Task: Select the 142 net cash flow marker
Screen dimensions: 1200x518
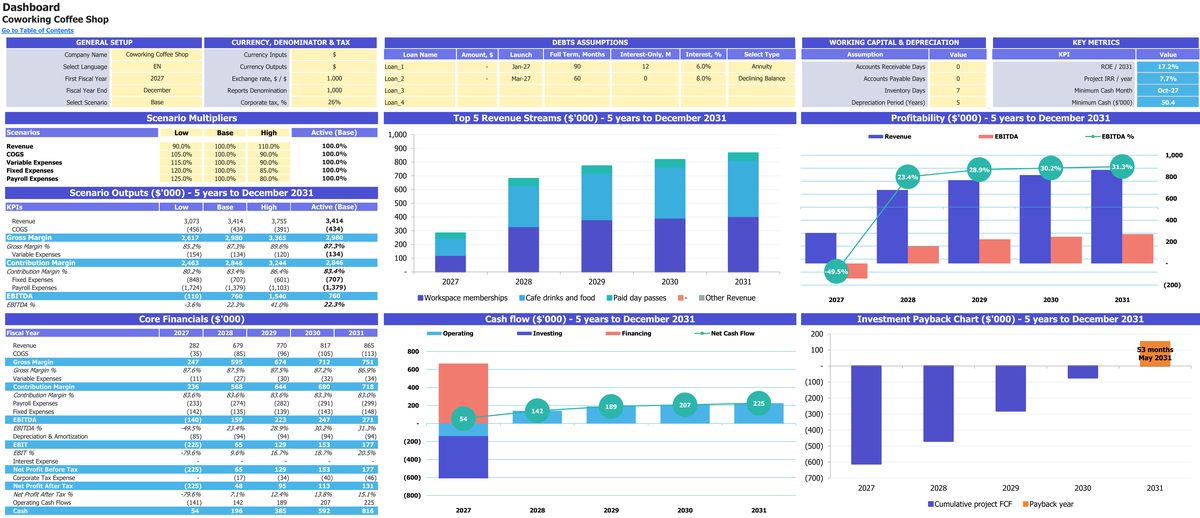Action: click(x=537, y=410)
